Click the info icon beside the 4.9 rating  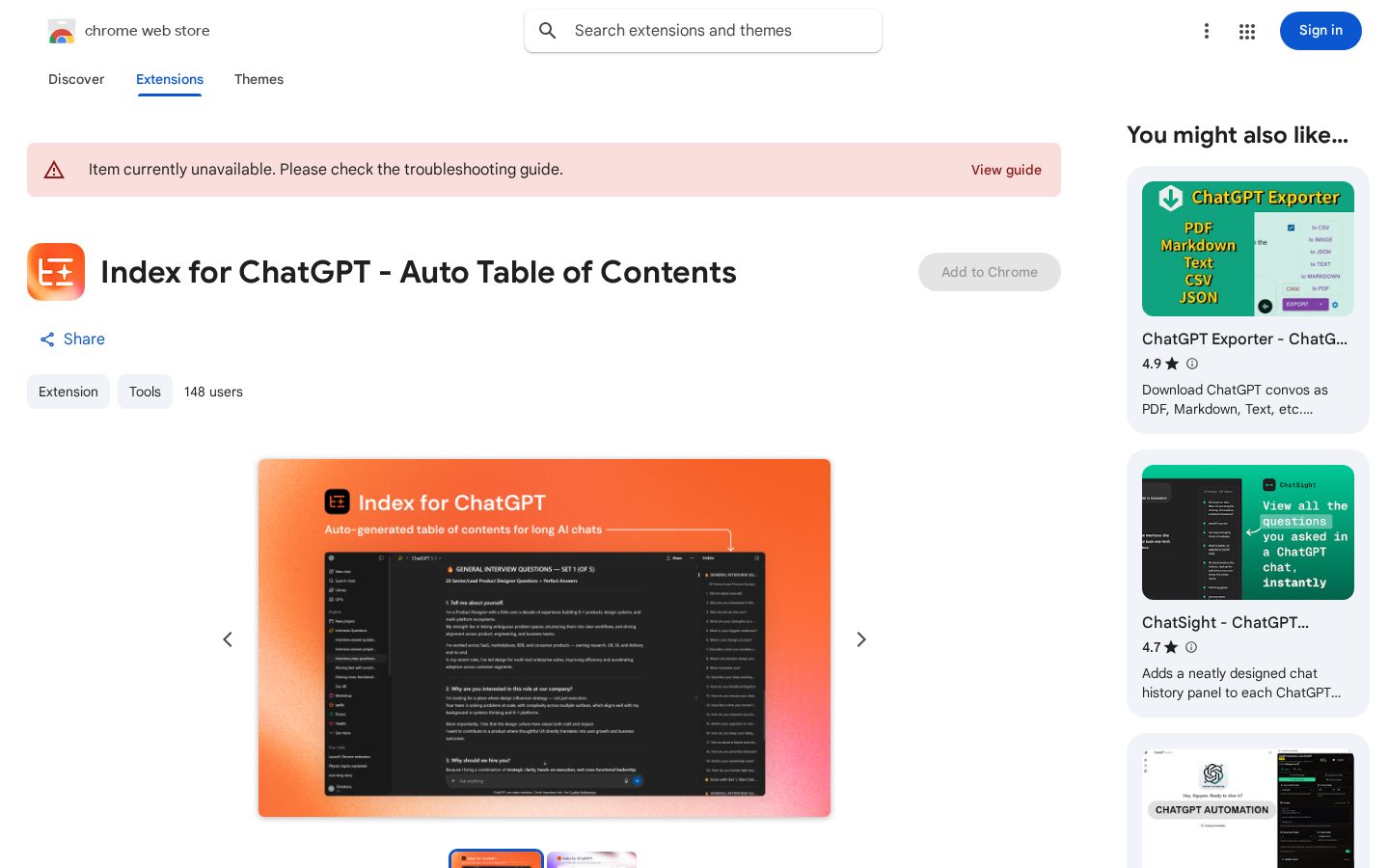tap(1192, 364)
